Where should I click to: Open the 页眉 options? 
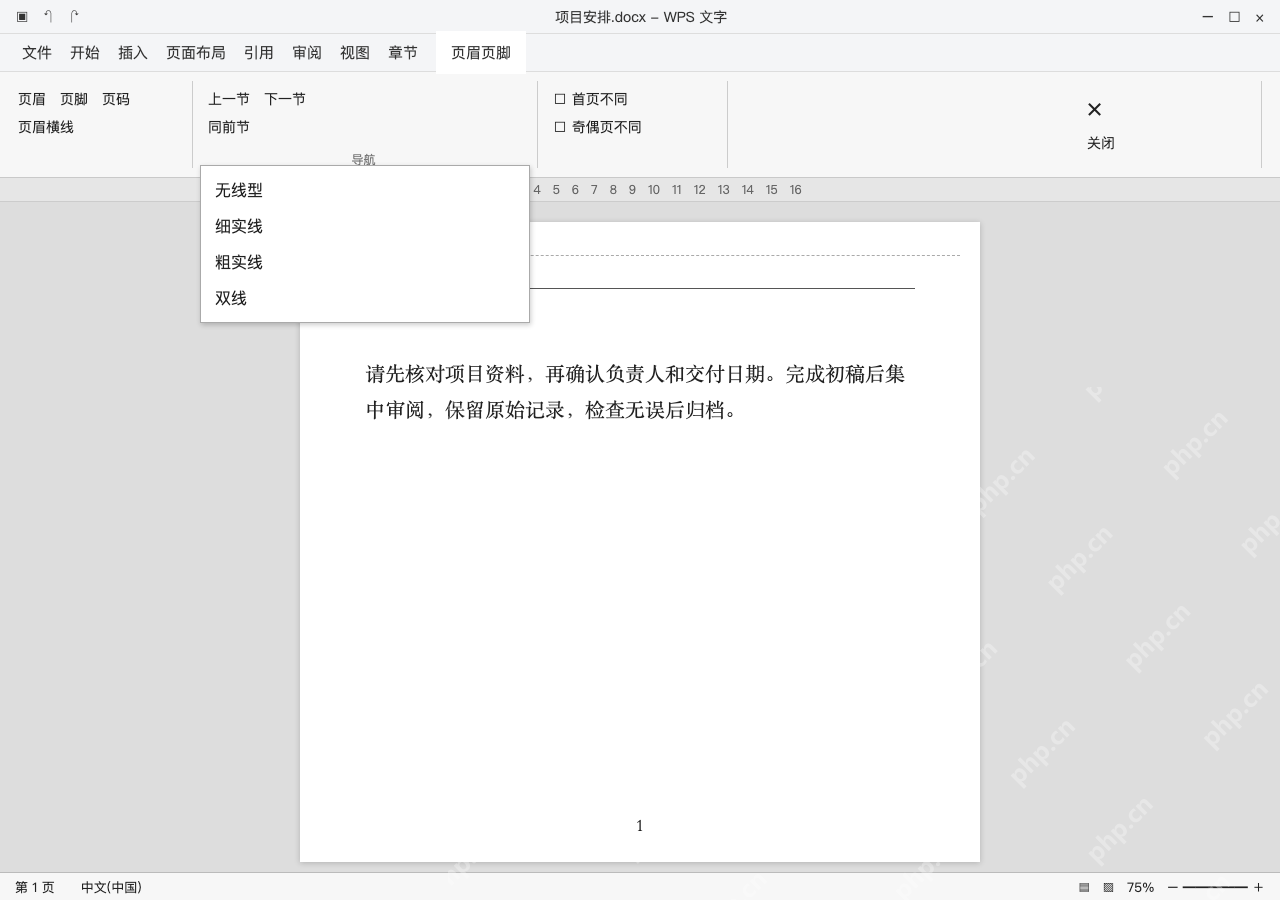(32, 99)
